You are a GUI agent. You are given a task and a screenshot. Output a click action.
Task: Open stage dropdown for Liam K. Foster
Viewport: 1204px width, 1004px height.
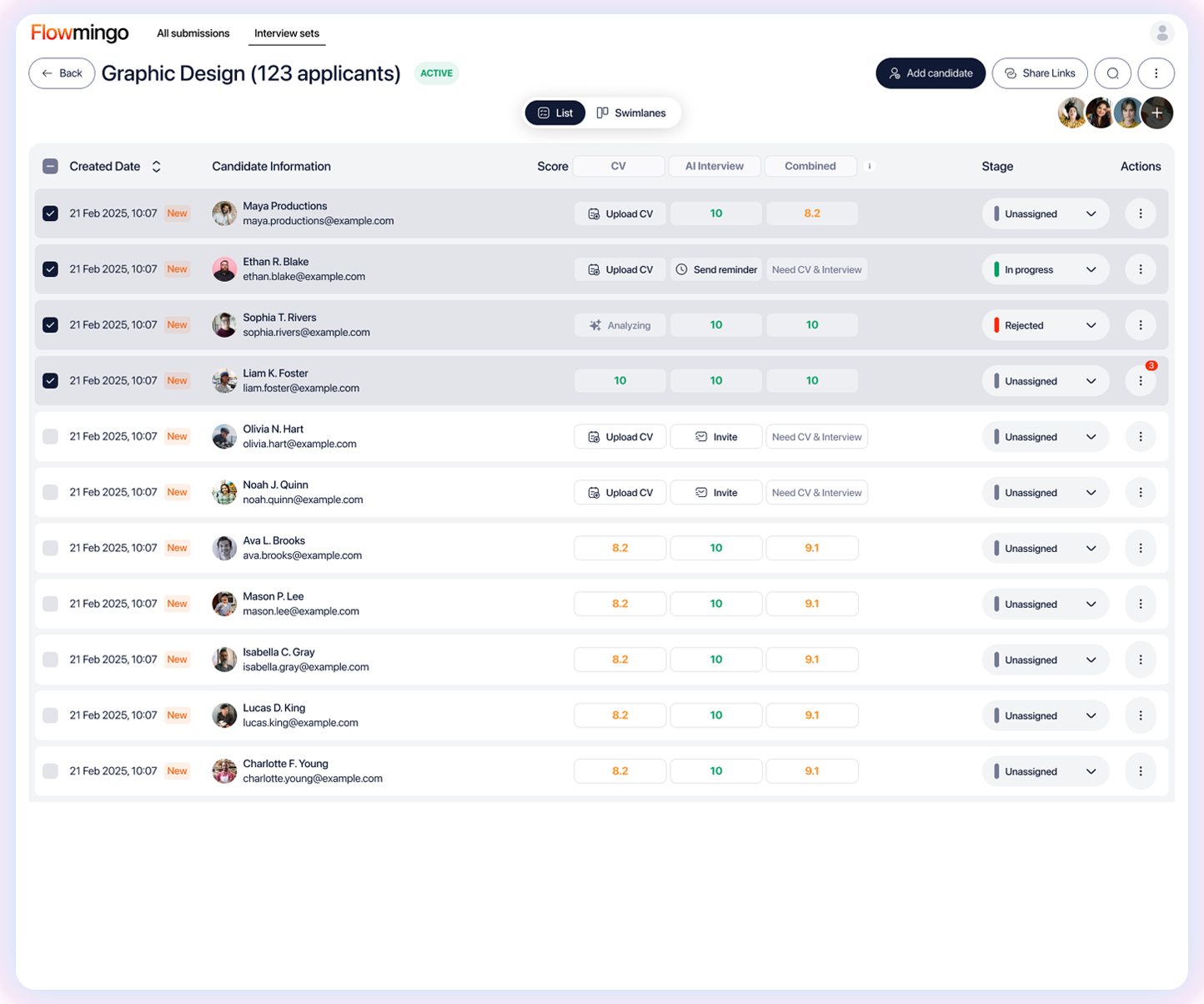coord(1046,381)
